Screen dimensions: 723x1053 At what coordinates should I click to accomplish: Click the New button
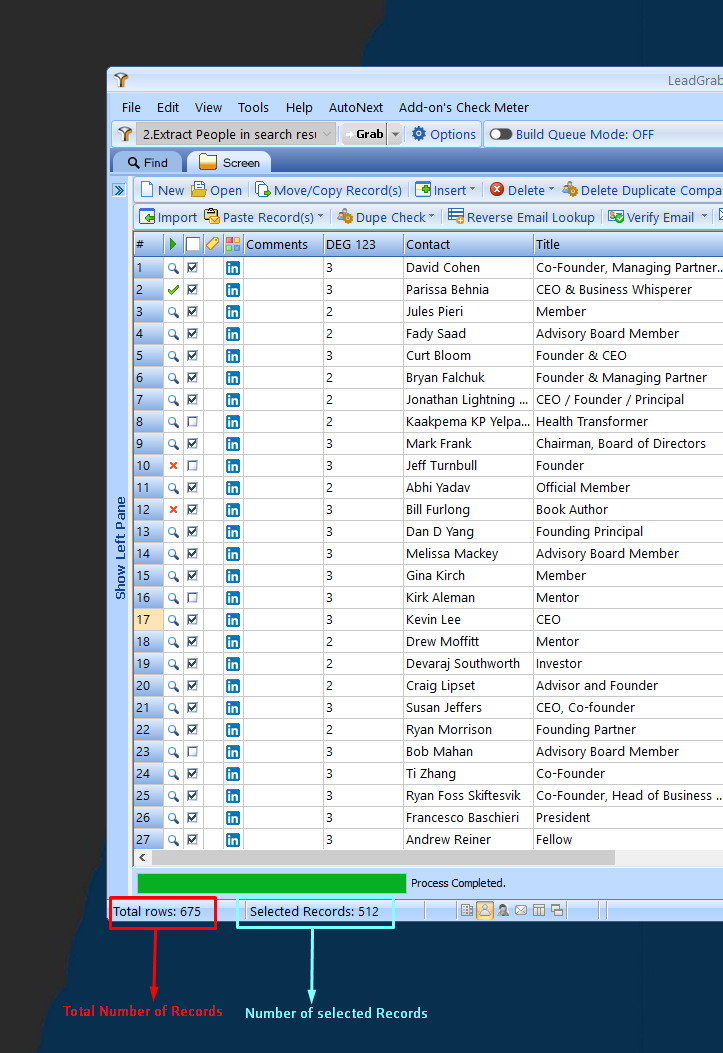point(162,190)
